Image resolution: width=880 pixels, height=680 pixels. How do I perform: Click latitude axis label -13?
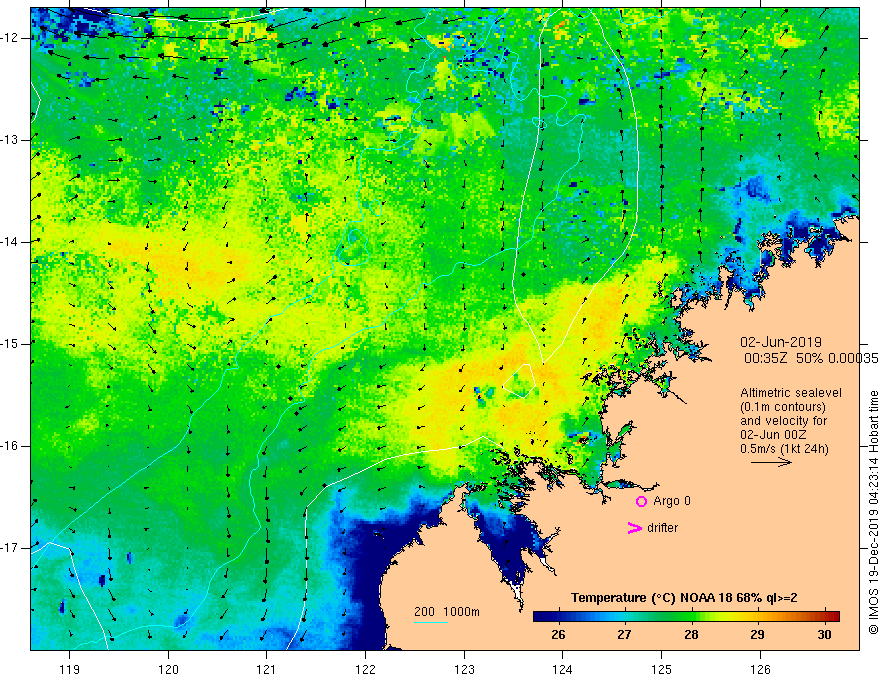tap(11, 140)
